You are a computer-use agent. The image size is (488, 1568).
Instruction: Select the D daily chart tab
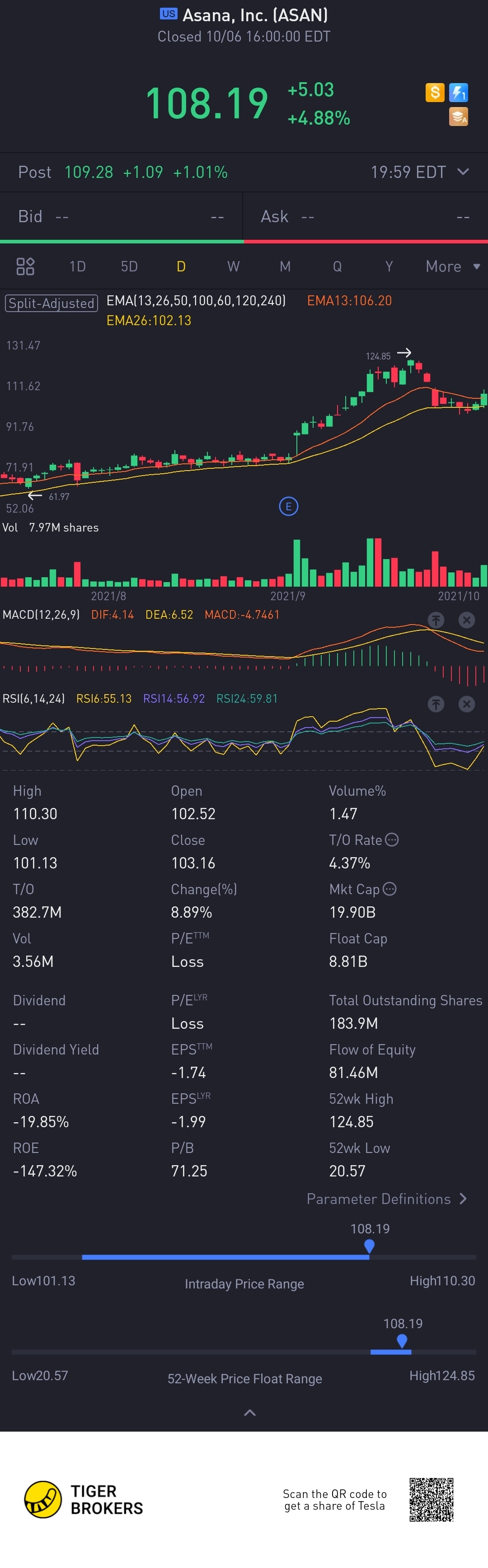tap(181, 266)
